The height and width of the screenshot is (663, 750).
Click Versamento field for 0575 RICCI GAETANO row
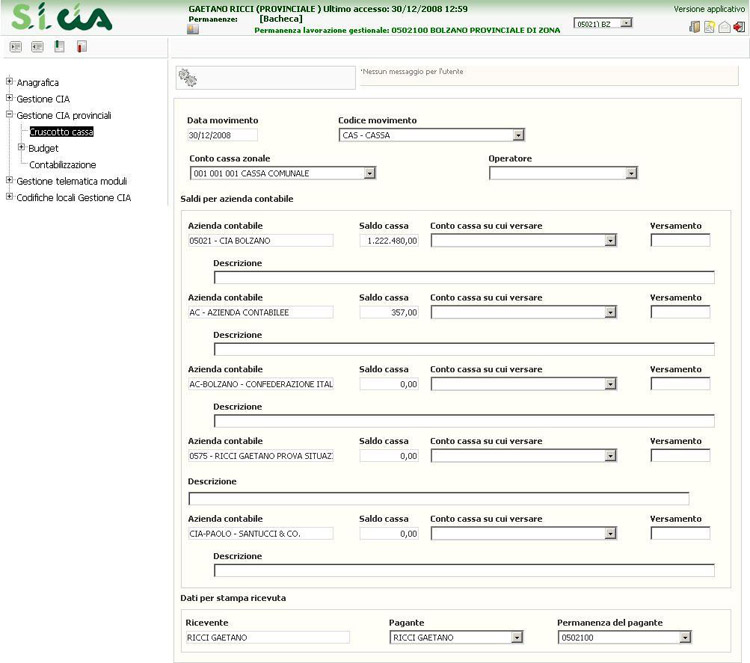[x=680, y=455]
